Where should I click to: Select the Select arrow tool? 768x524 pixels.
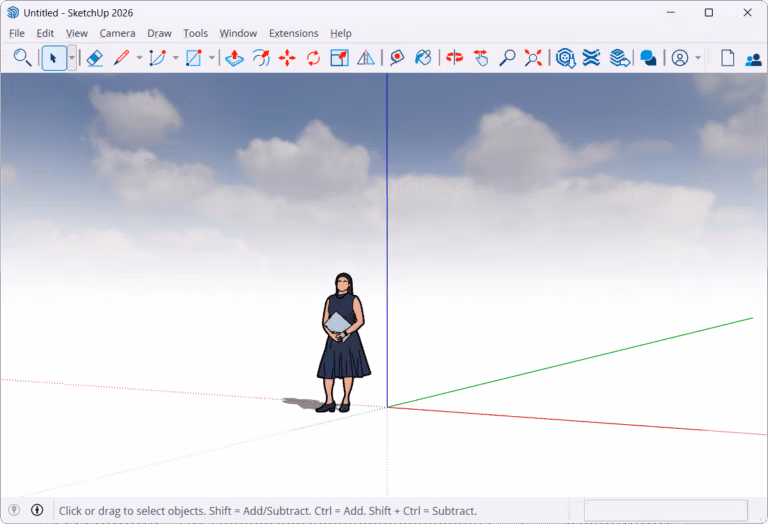coord(54,58)
